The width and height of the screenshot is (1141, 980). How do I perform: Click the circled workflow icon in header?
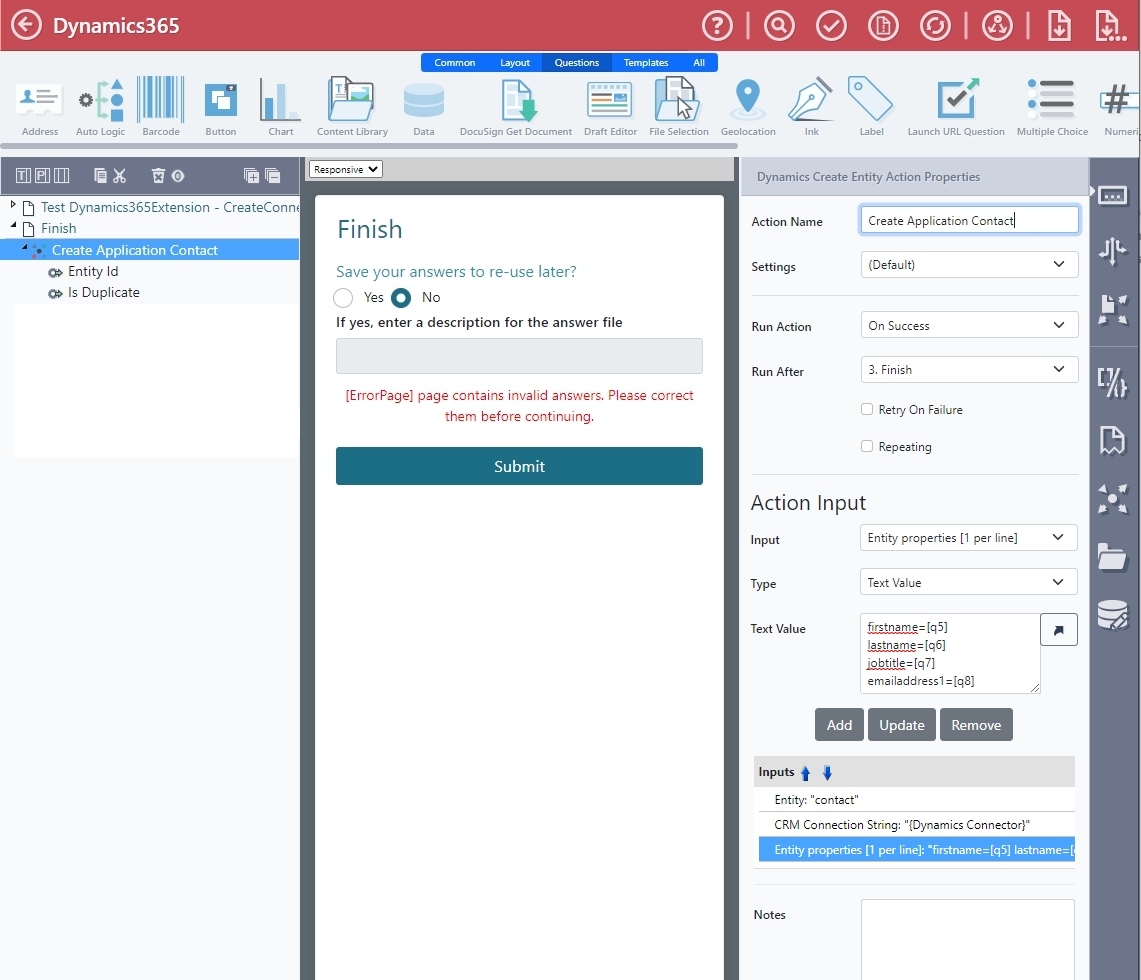(x=997, y=26)
